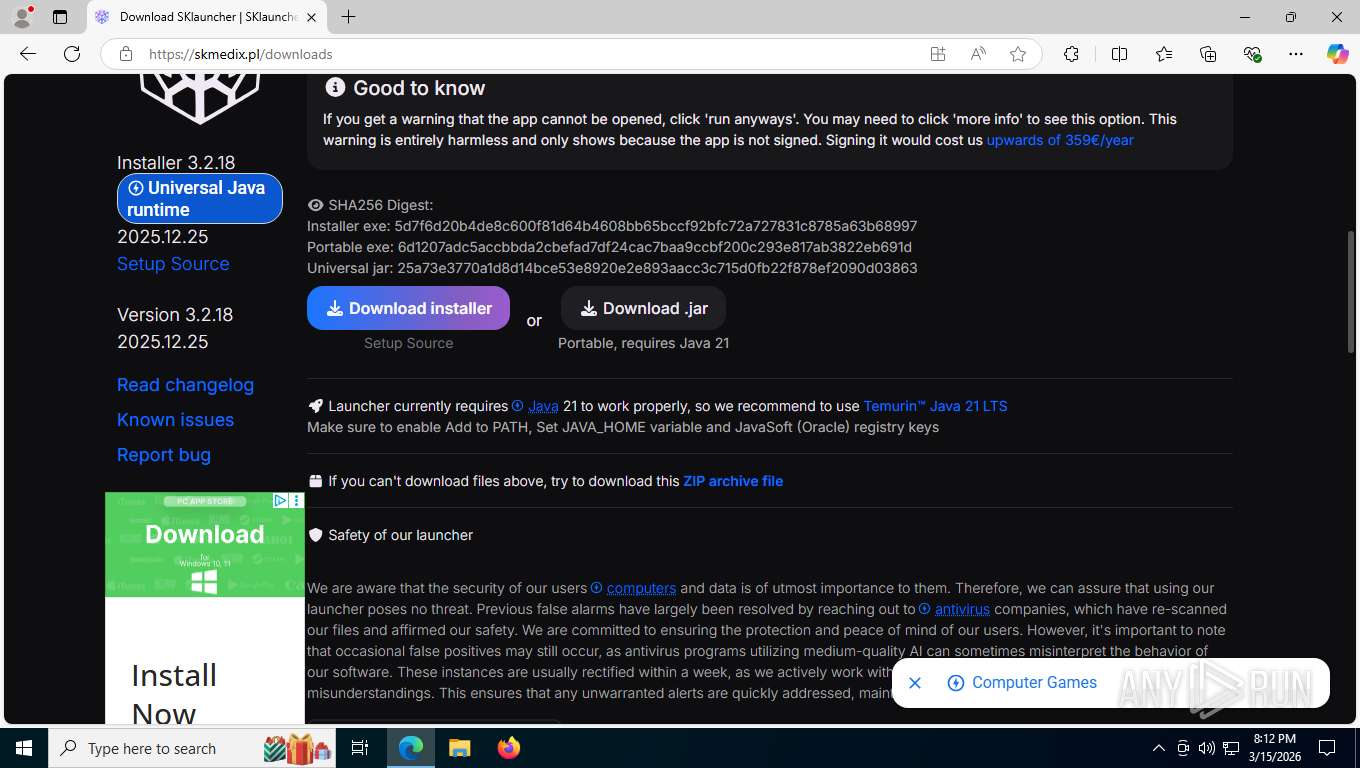1360x768 pixels.
Task: Select Universal jar hash text
Action: tap(657, 268)
